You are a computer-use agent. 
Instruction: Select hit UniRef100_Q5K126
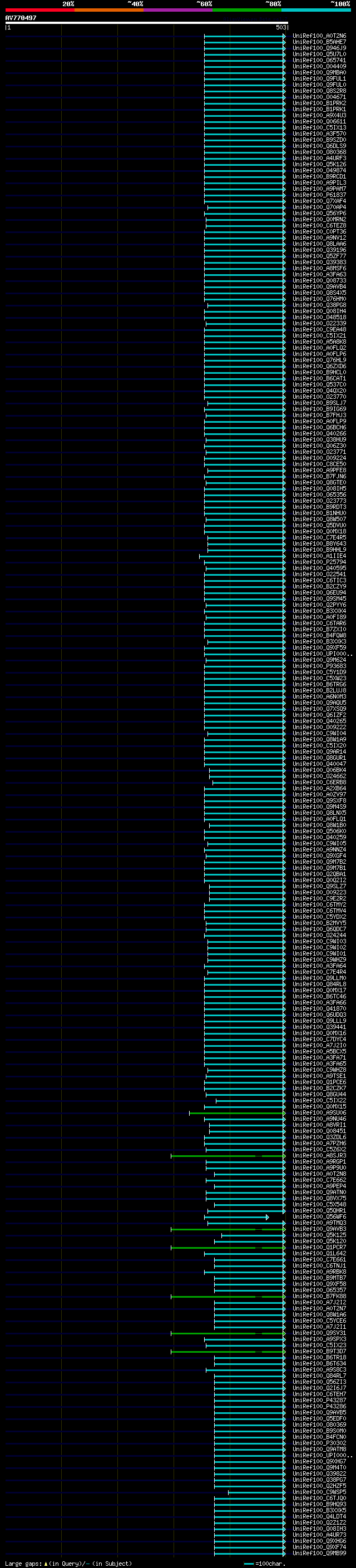click(319, 164)
